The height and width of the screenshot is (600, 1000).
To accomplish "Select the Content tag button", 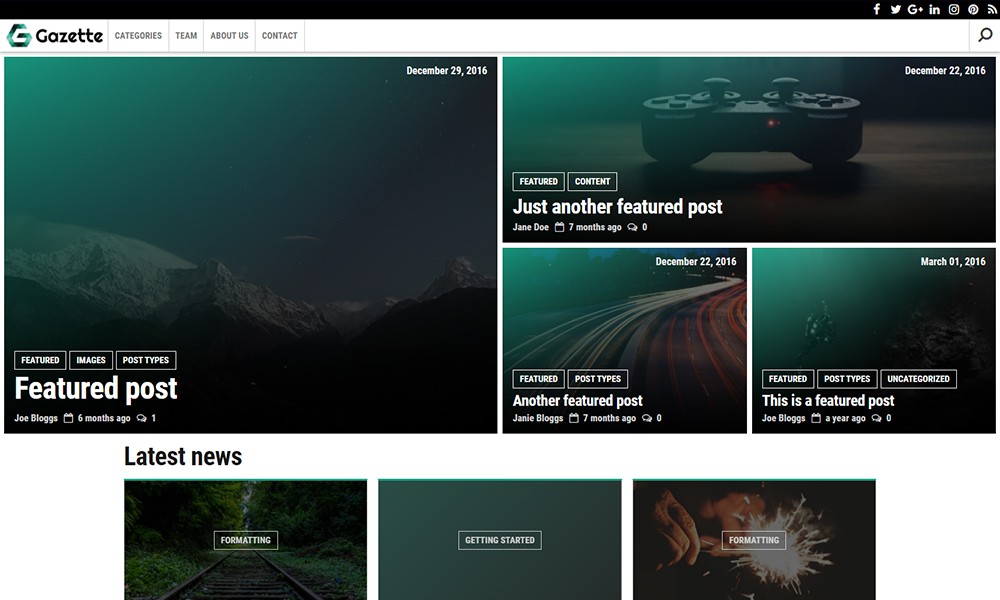I will coord(592,181).
